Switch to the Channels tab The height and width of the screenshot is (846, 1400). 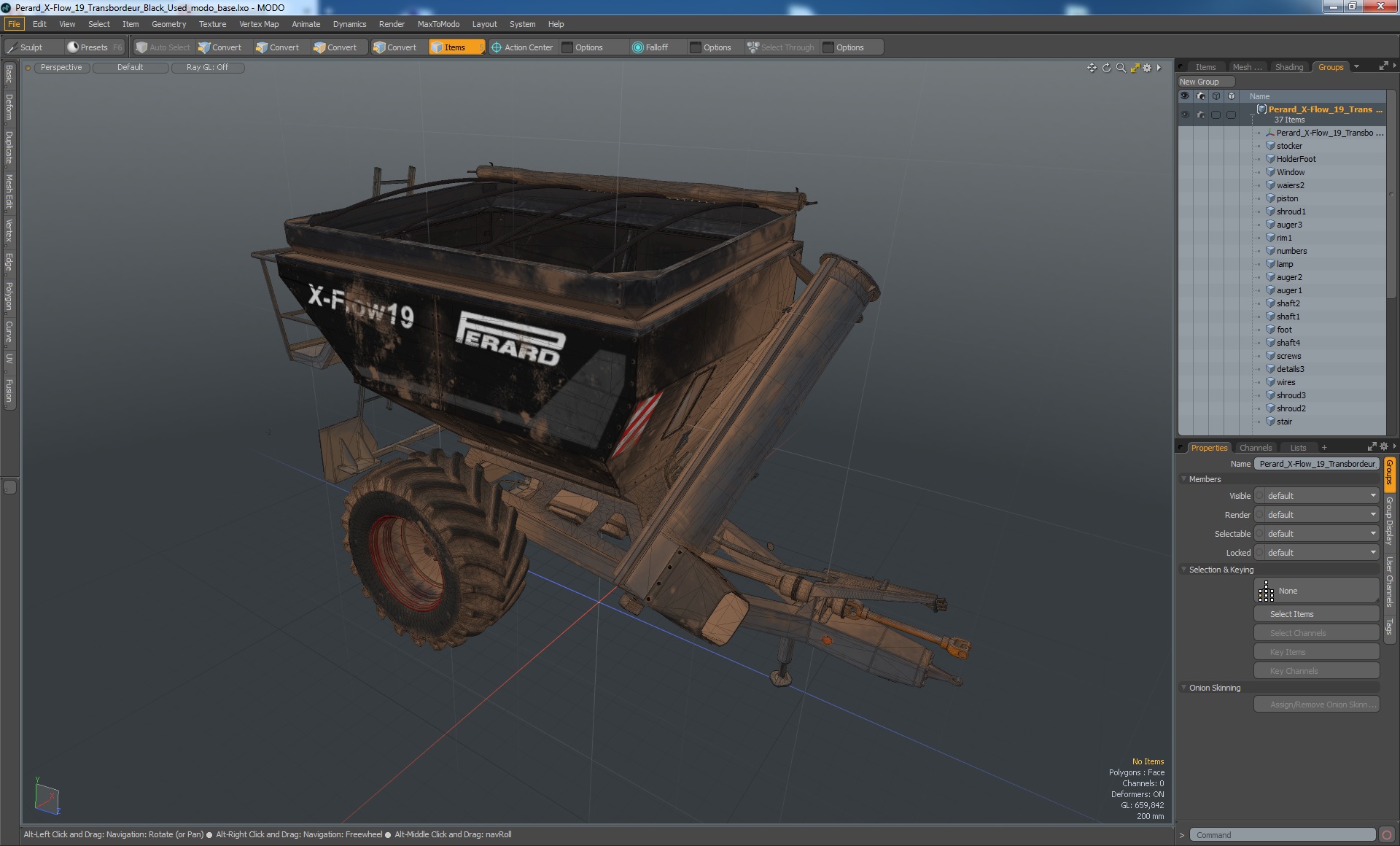coord(1255,448)
